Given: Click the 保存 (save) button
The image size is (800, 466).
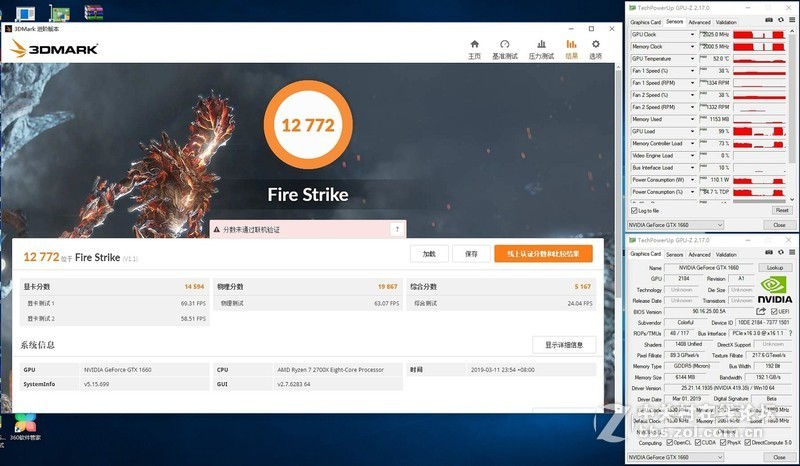Looking at the screenshot, I should point(471,254).
